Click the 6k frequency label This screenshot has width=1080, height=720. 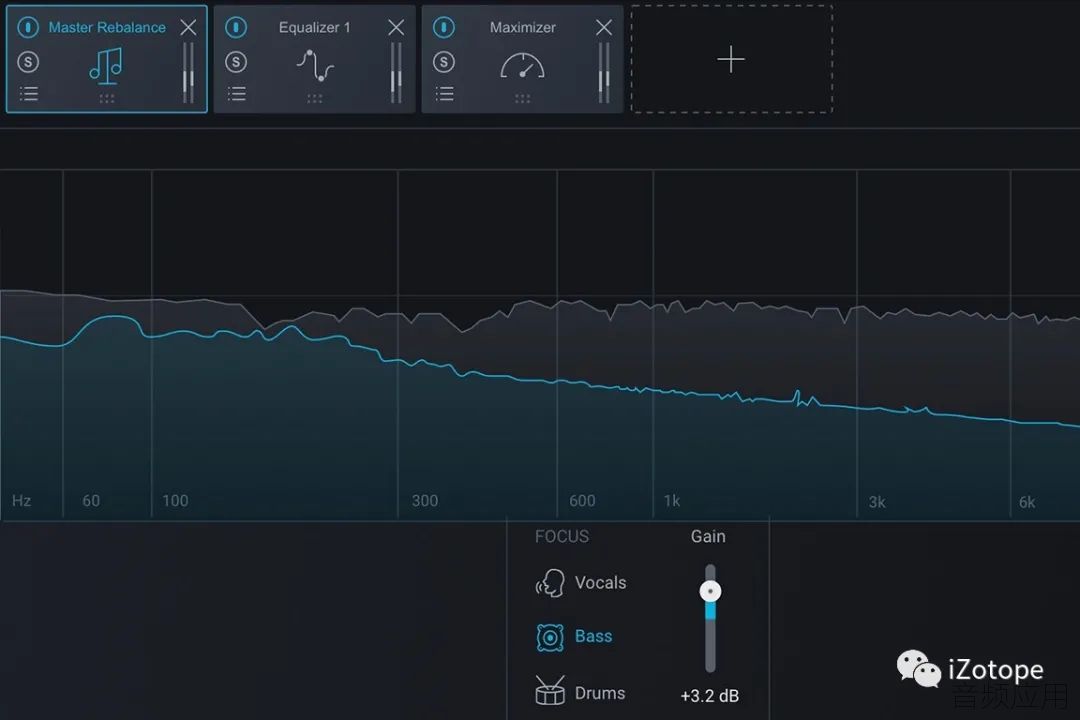(1027, 502)
